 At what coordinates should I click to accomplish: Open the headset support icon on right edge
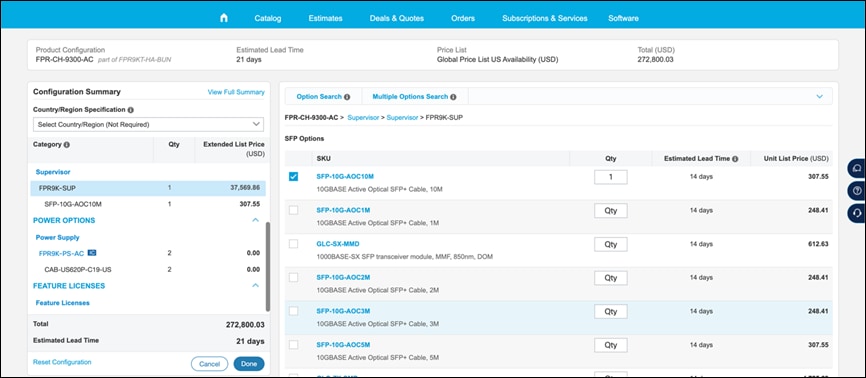tap(857, 212)
